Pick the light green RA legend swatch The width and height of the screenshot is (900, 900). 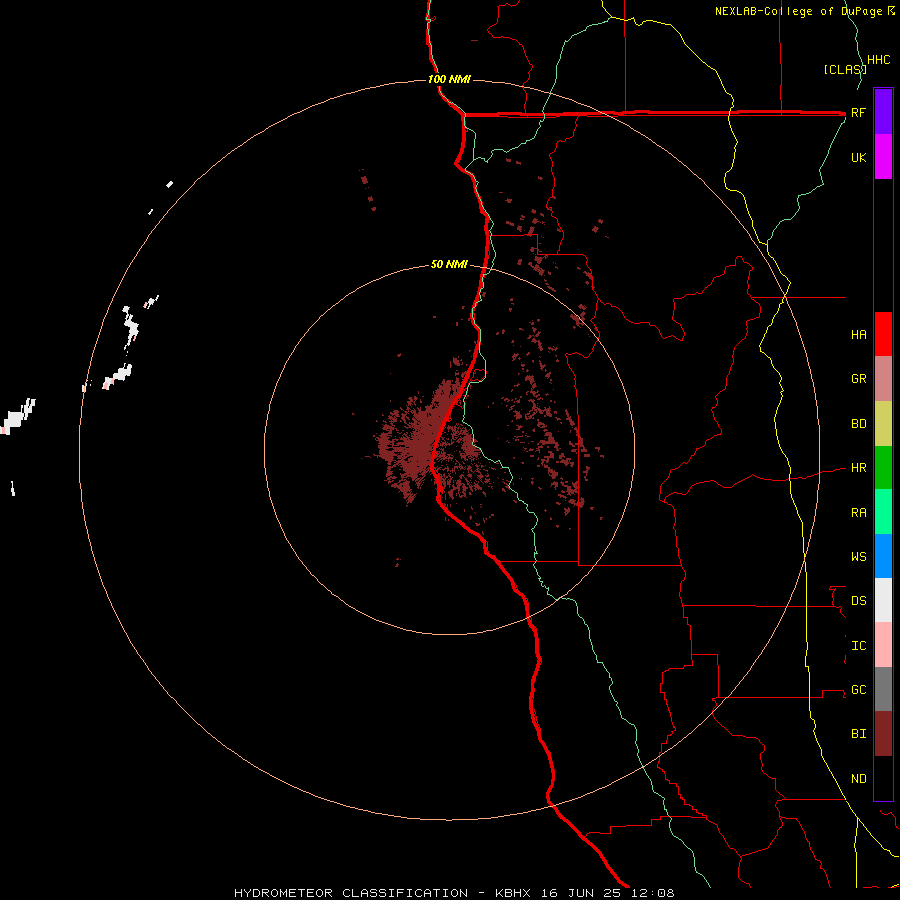pyautogui.click(x=883, y=512)
